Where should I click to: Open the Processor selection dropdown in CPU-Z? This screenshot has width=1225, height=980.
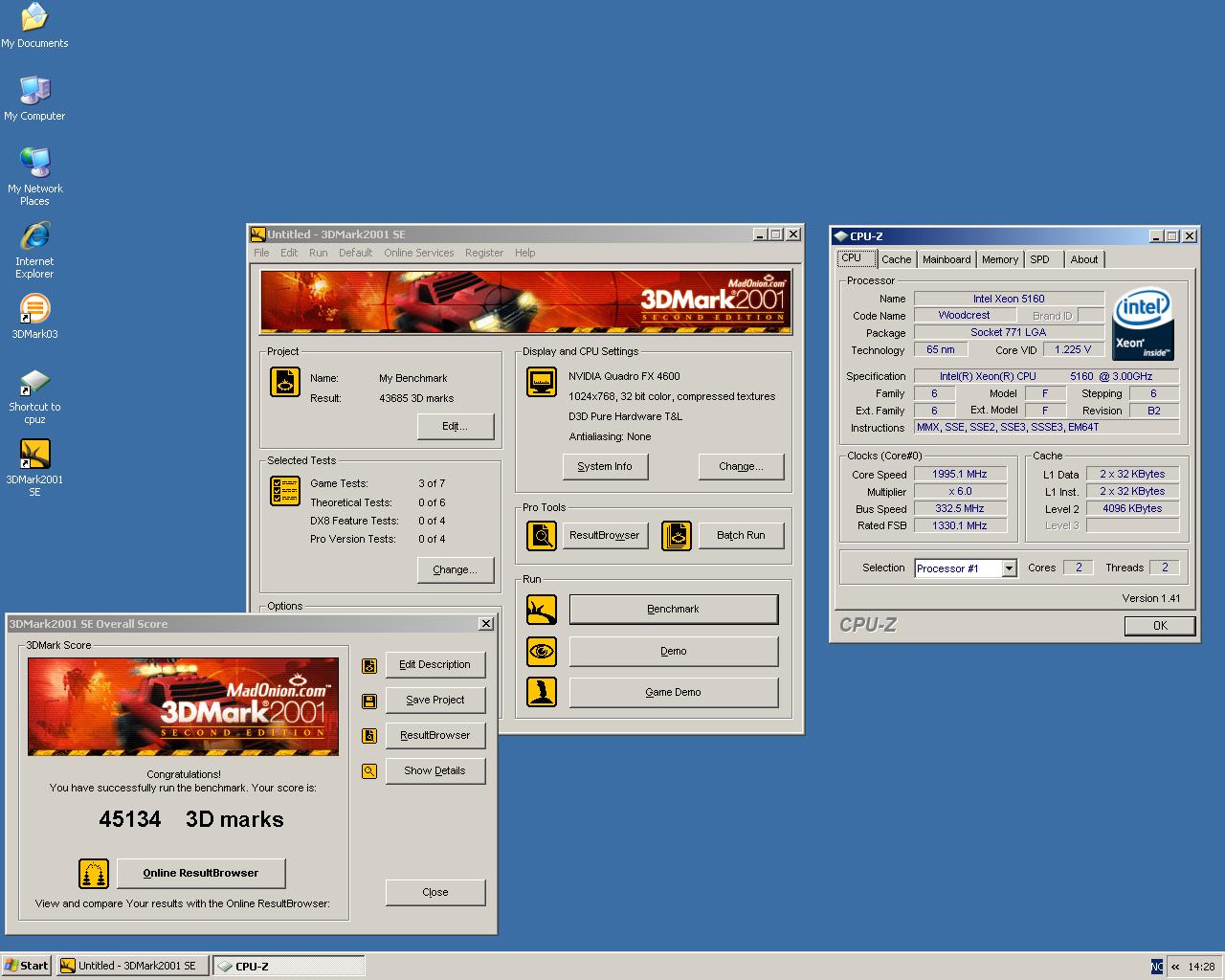click(x=1009, y=568)
